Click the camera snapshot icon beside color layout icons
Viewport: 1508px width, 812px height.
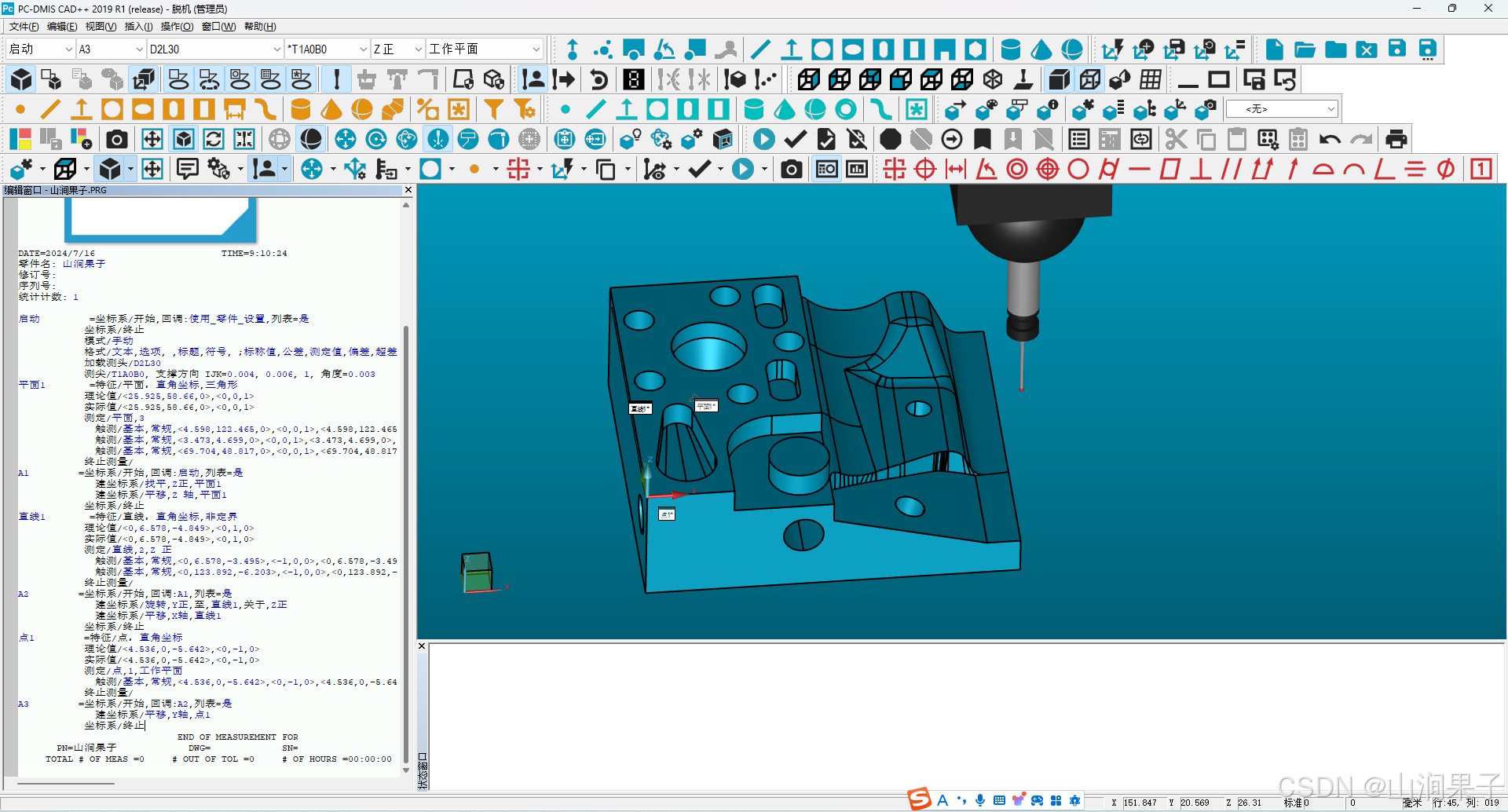117,140
